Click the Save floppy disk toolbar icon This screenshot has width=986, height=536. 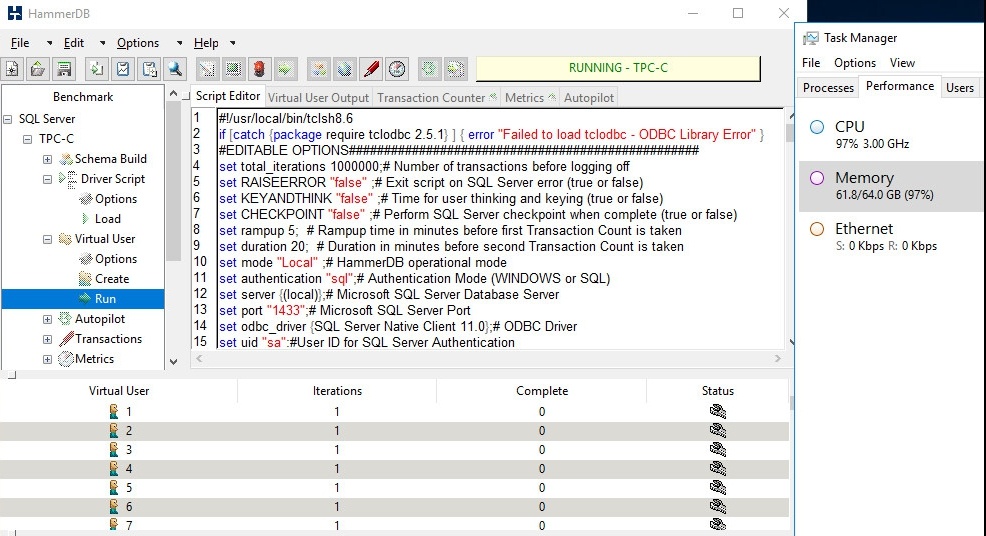tap(64, 69)
